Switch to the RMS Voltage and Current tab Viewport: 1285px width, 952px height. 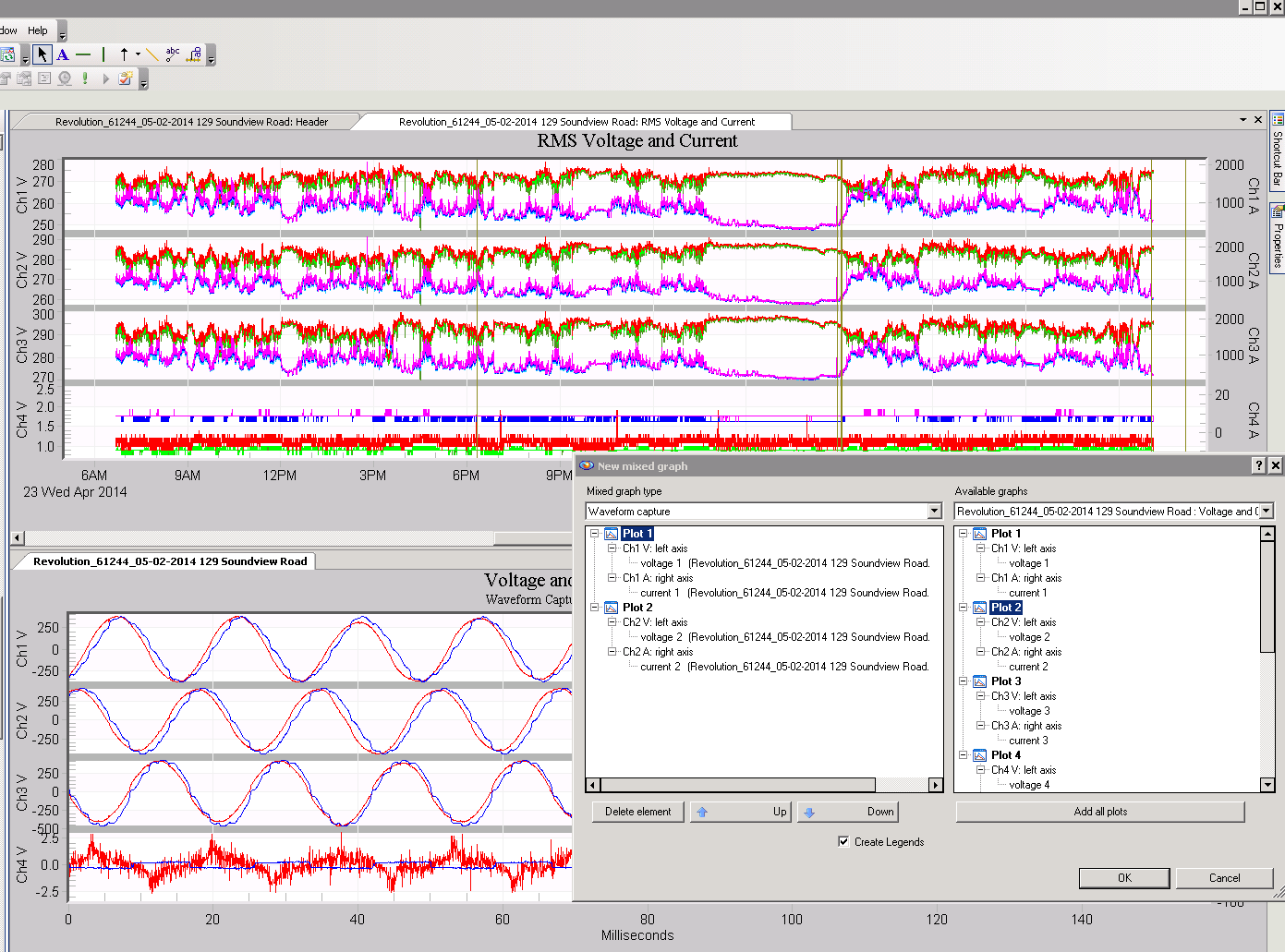click(x=575, y=121)
